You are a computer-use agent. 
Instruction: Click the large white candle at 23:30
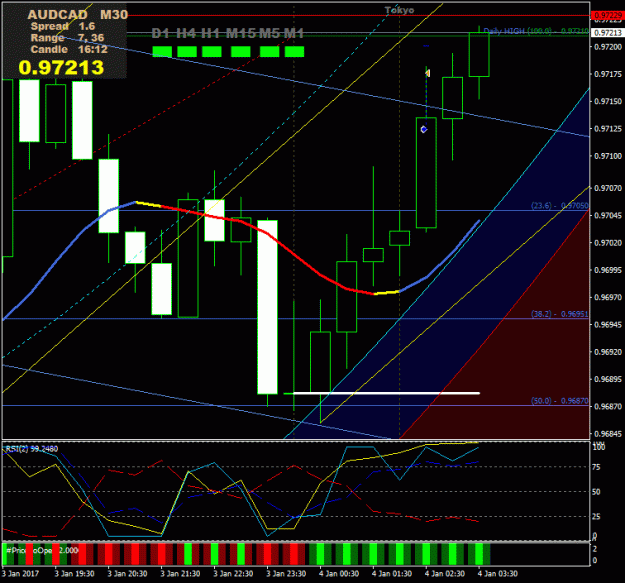267,307
